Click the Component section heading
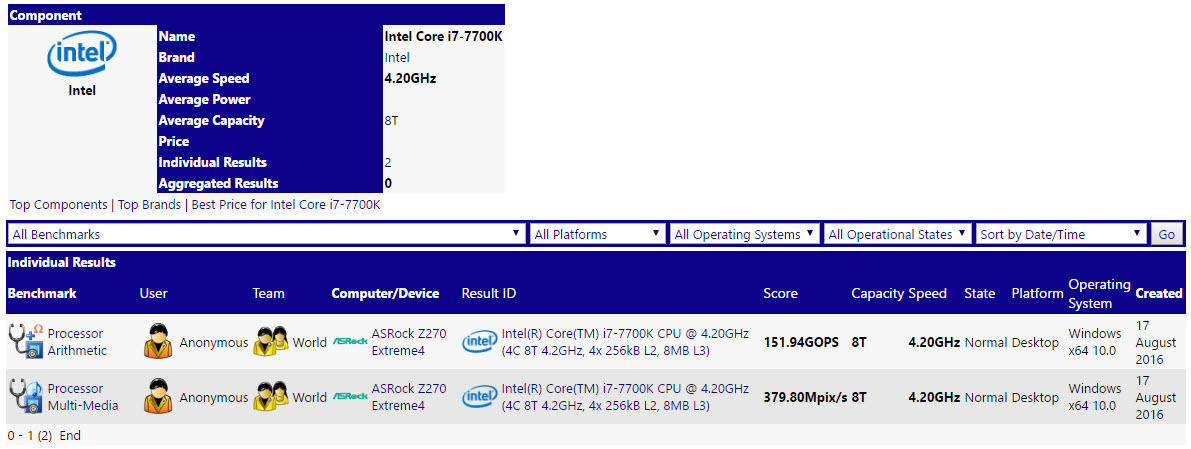Screen dimensions: 1191x449 coord(46,15)
